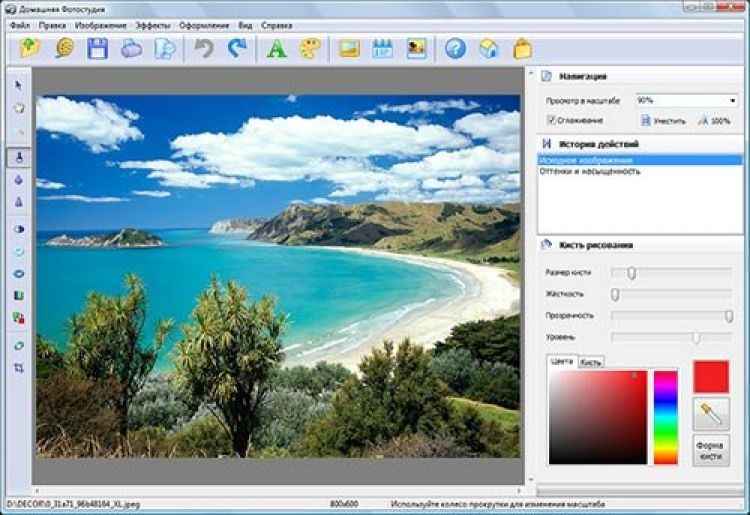Select the sharpen cone tool
Image resolution: width=750 pixels, height=515 pixels.
click(x=19, y=202)
